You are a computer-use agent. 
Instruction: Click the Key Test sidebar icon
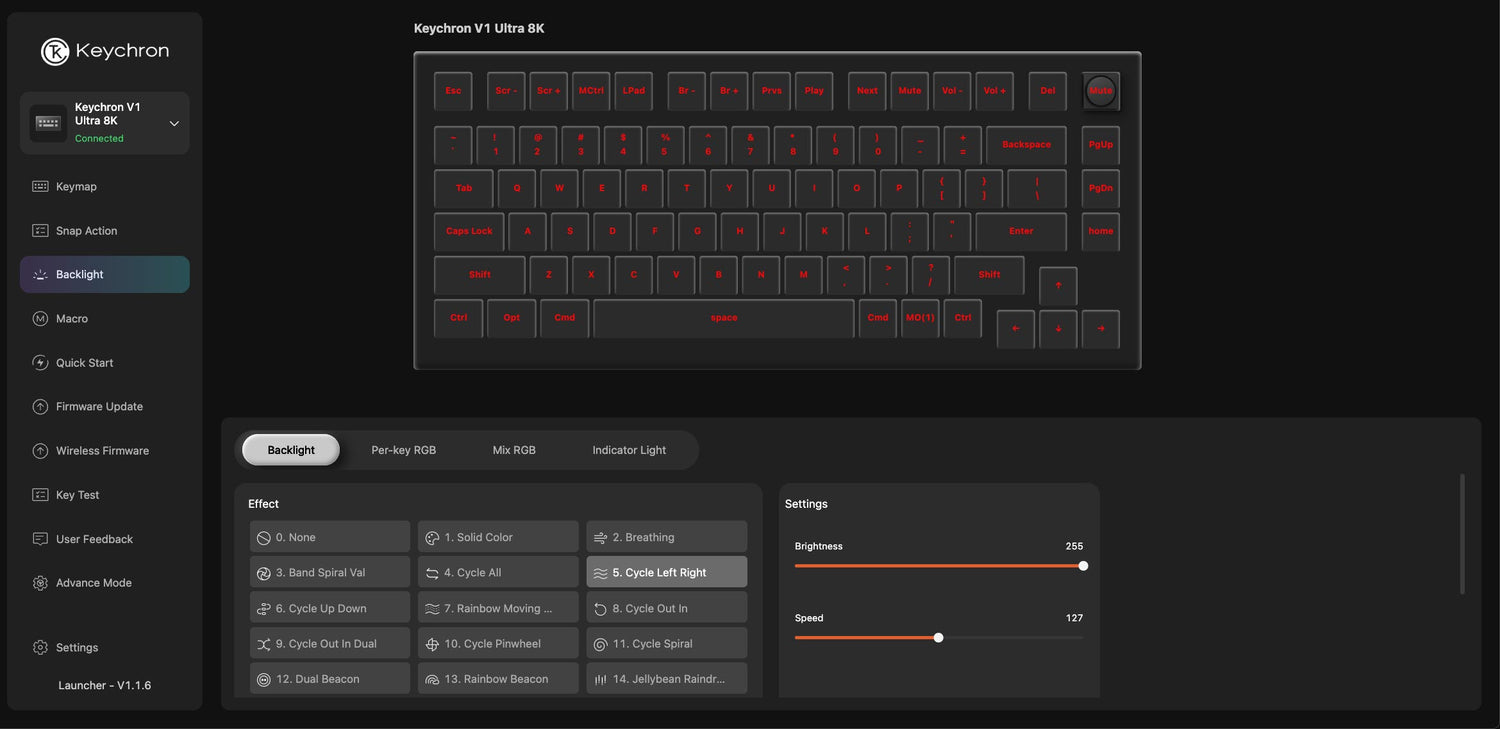click(40, 495)
